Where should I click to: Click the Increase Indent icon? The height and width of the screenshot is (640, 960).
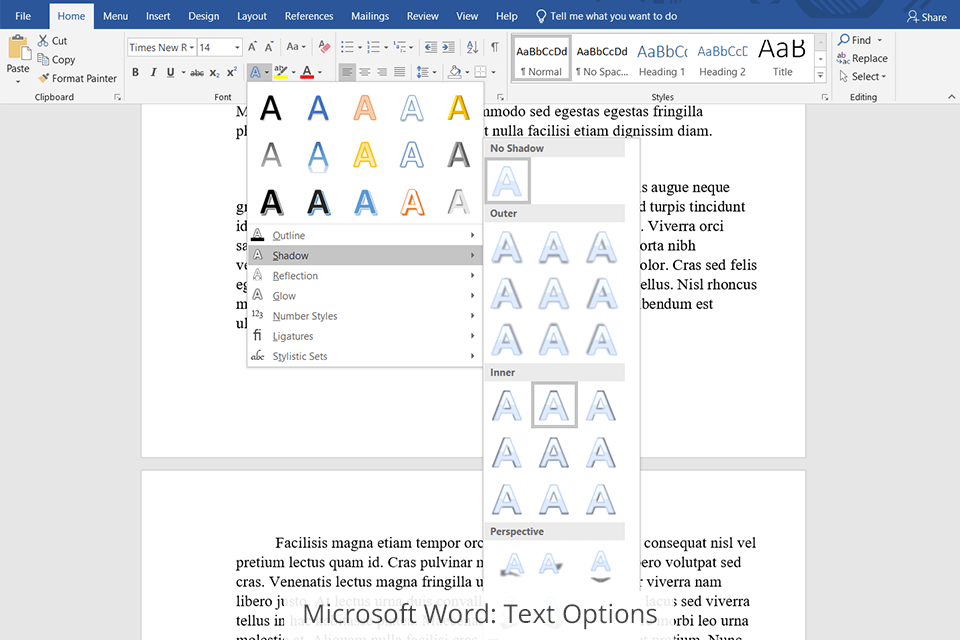pos(449,47)
